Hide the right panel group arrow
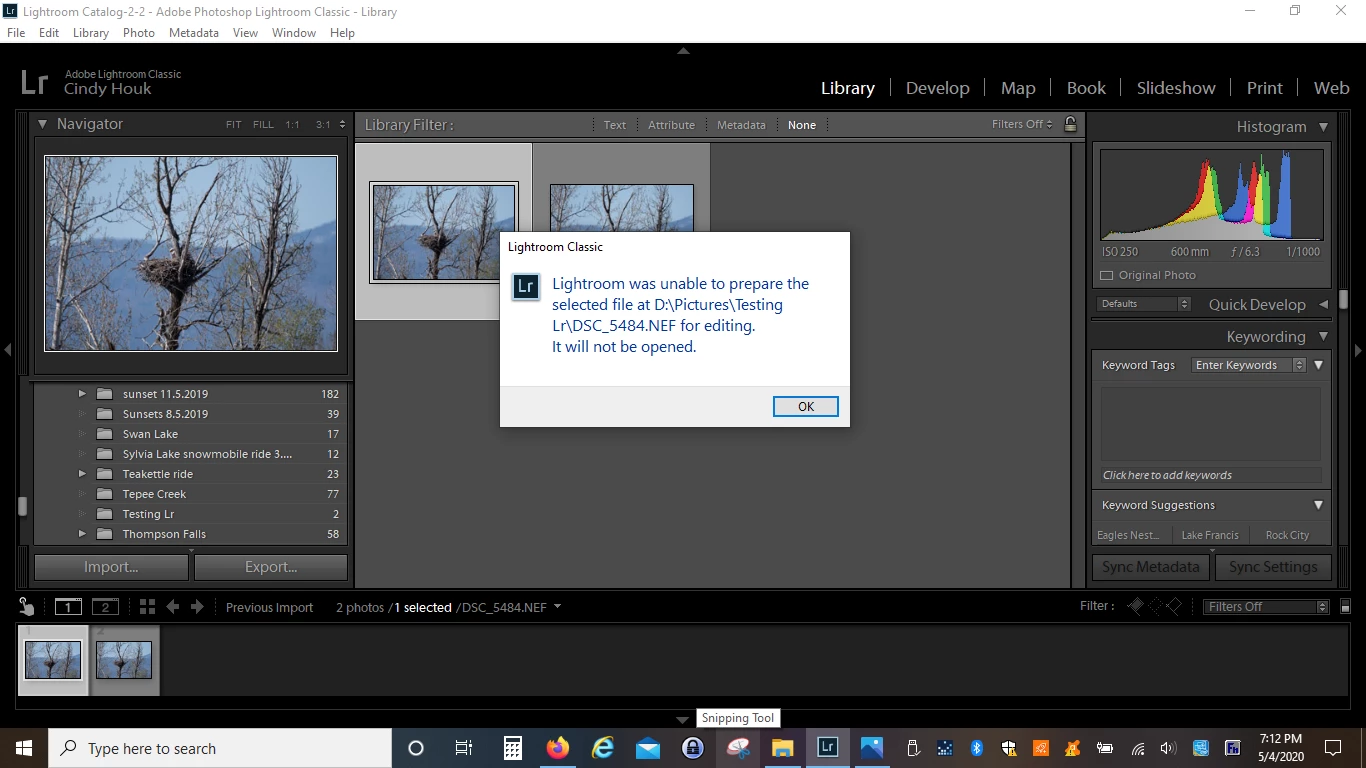The image size is (1366, 768). click(x=1358, y=350)
